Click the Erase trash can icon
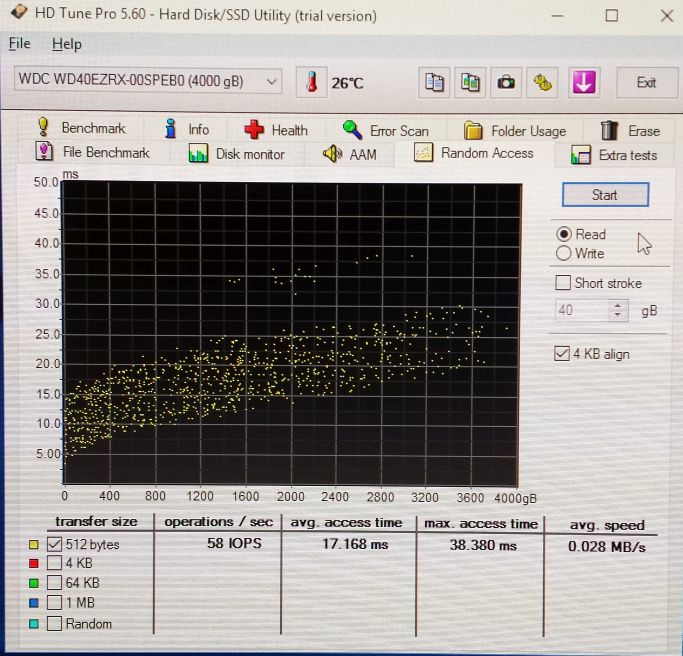This screenshot has height=656, width=683. coord(609,130)
